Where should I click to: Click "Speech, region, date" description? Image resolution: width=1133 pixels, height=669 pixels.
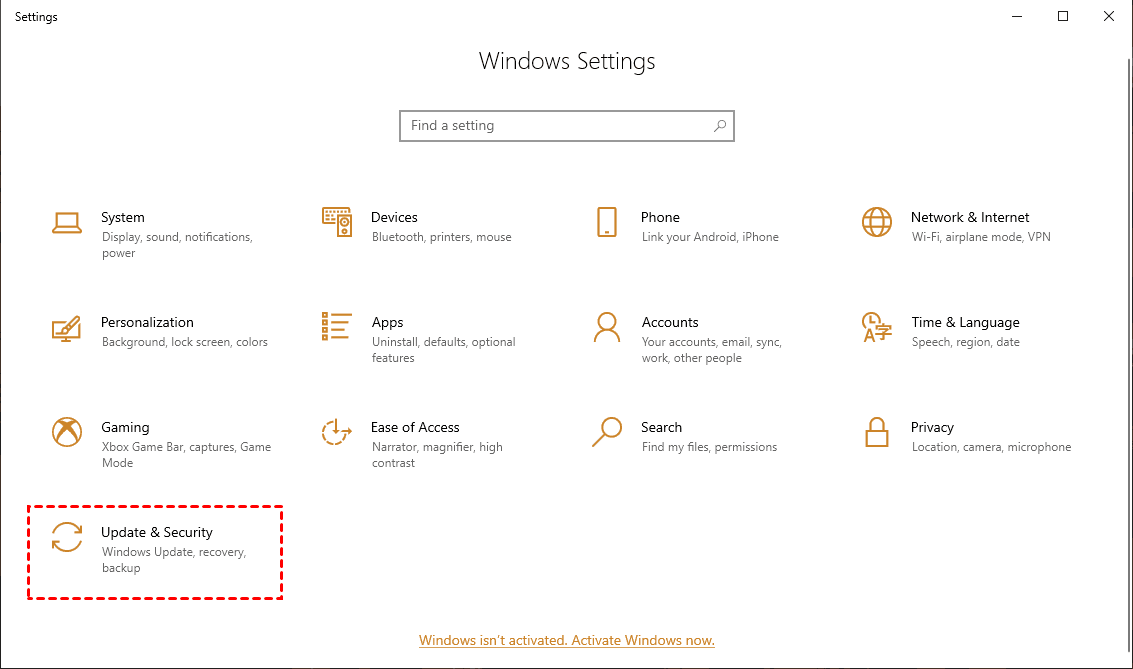(965, 342)
